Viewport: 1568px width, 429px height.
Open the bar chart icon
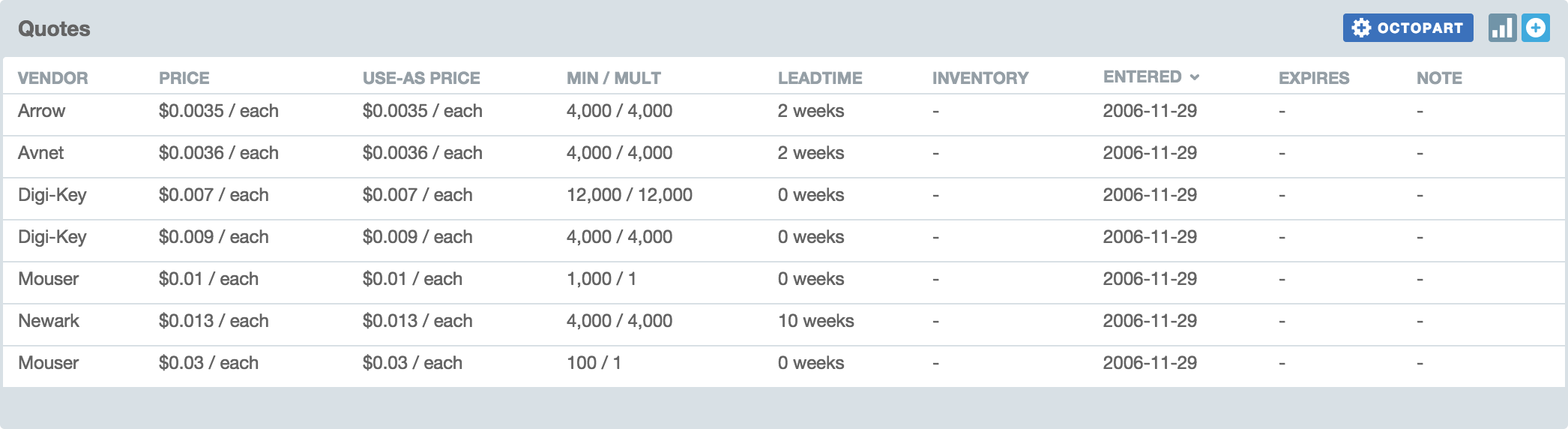1501,28
